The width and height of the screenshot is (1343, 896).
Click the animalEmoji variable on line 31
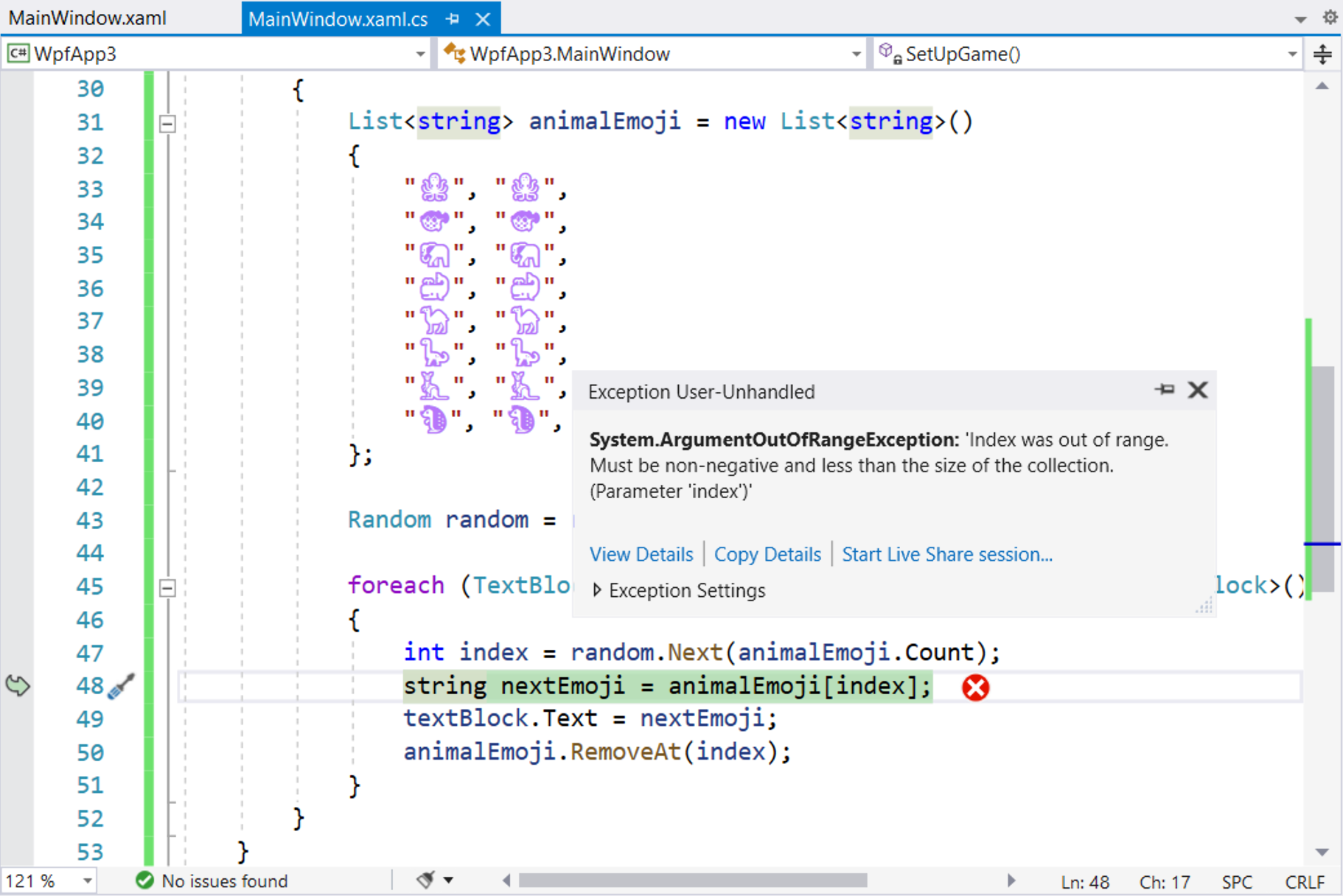point(604,121)
